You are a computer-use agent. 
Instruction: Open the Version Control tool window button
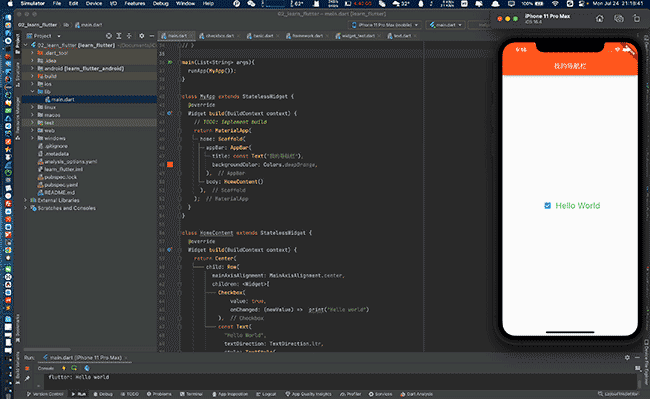(45, 394)
